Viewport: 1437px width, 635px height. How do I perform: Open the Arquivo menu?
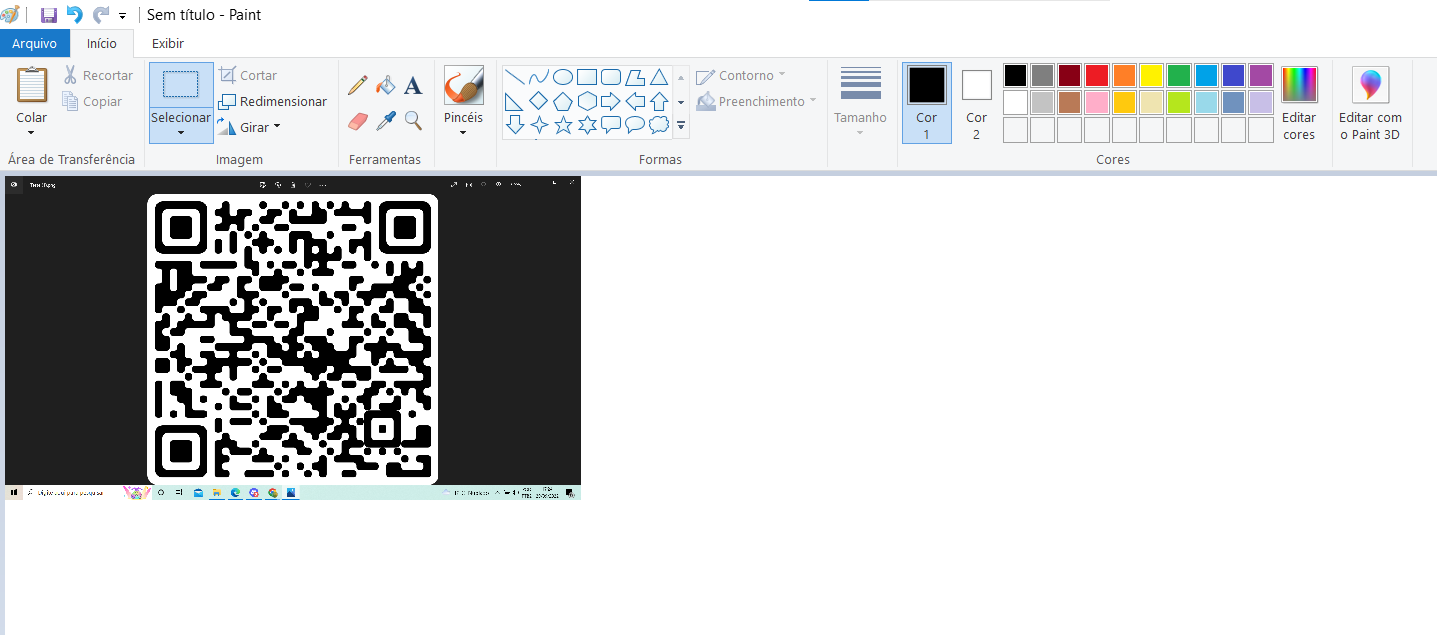(35, 43)
